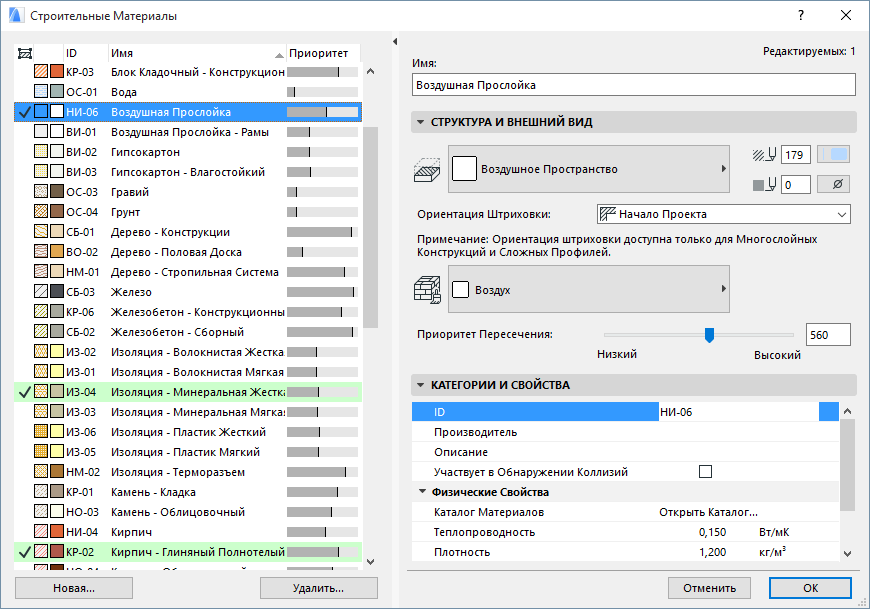Click the checkmark on КР-02 Кирпич row

point(24,552)
